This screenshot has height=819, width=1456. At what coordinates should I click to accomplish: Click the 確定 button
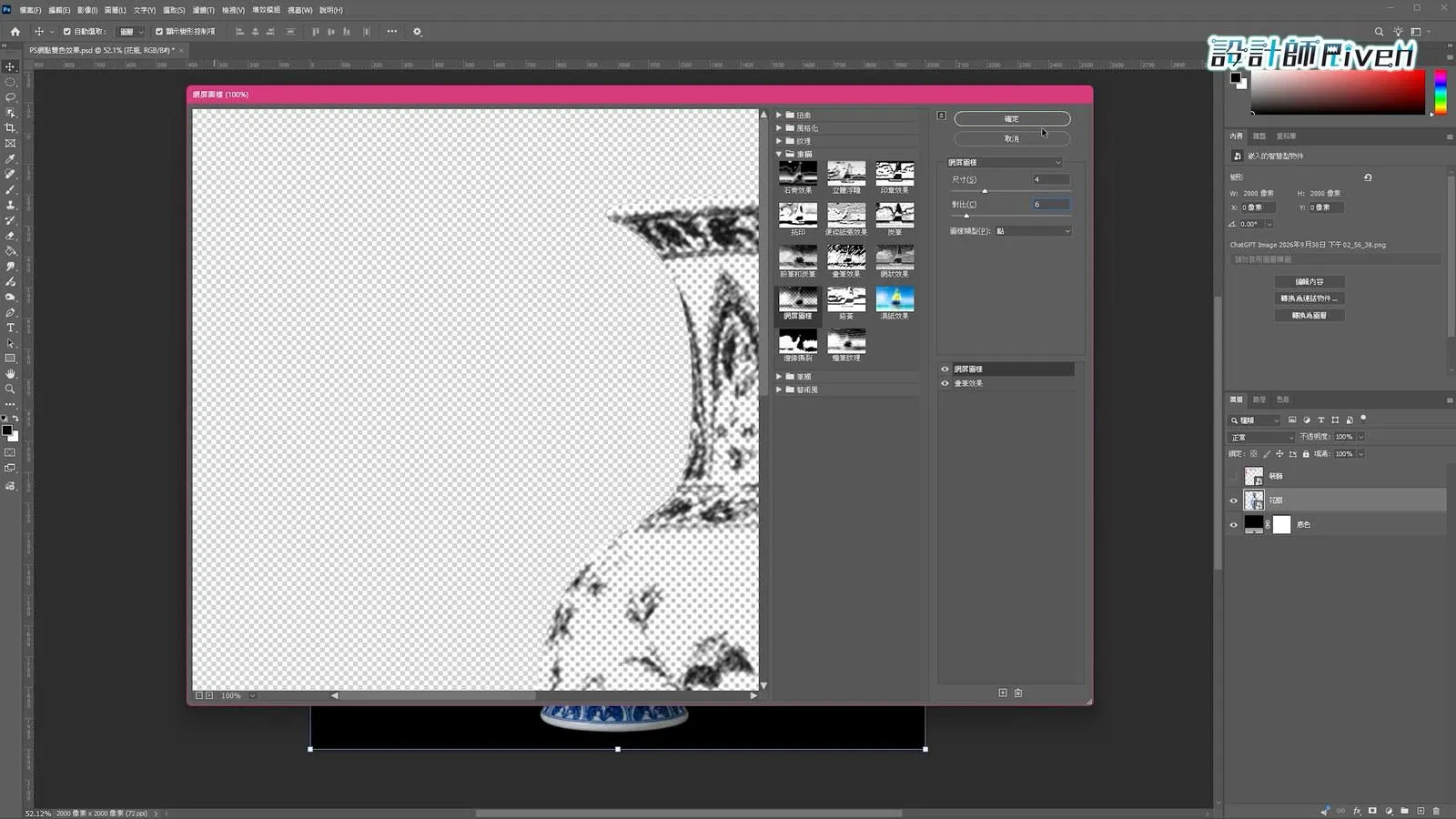[1012, 119]
